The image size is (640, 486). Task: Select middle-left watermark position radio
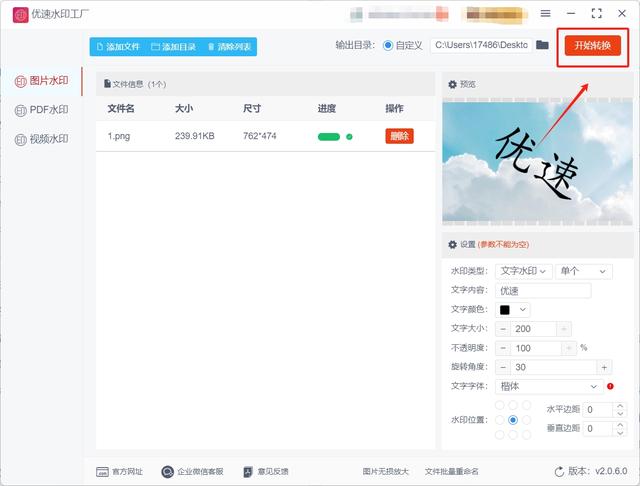point(499,420)
